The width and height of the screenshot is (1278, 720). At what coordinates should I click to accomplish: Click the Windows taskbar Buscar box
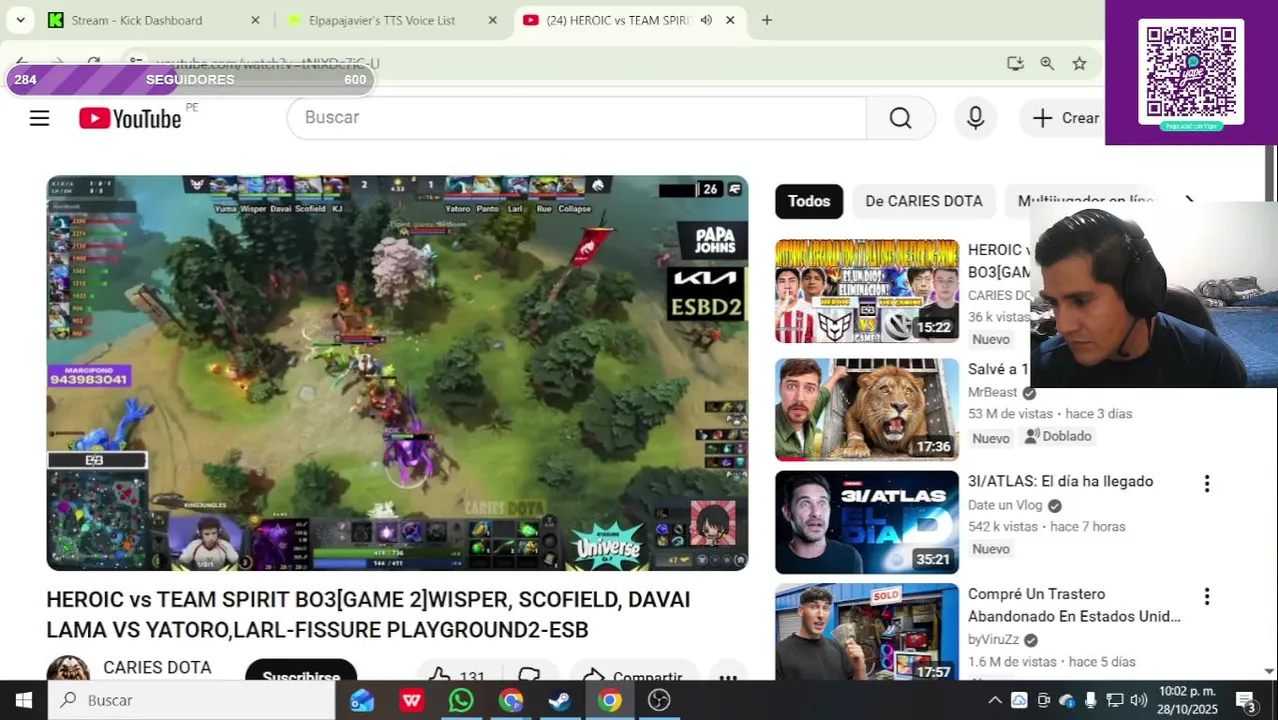[192, 700]
